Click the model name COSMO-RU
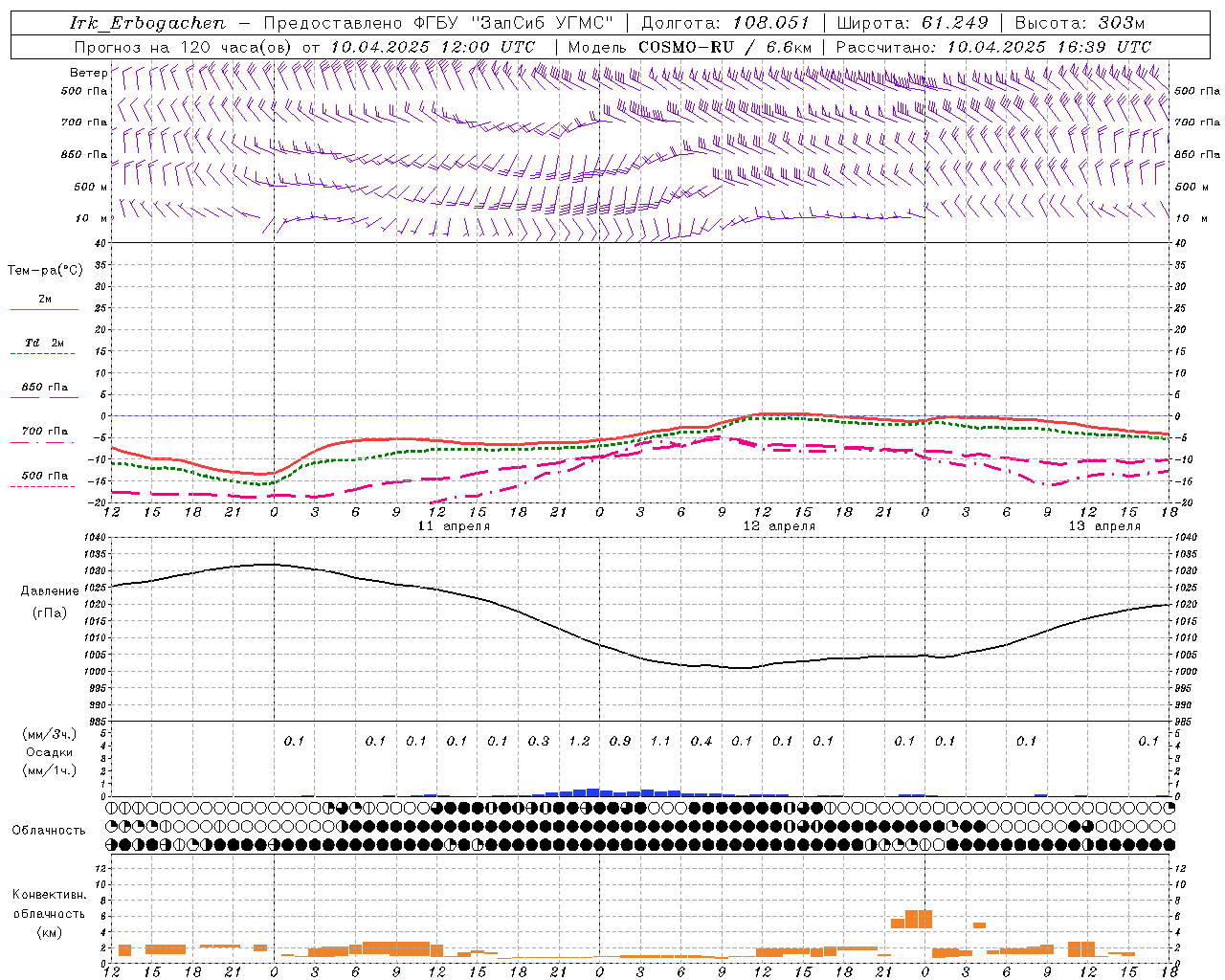 [x=686, y=47]
